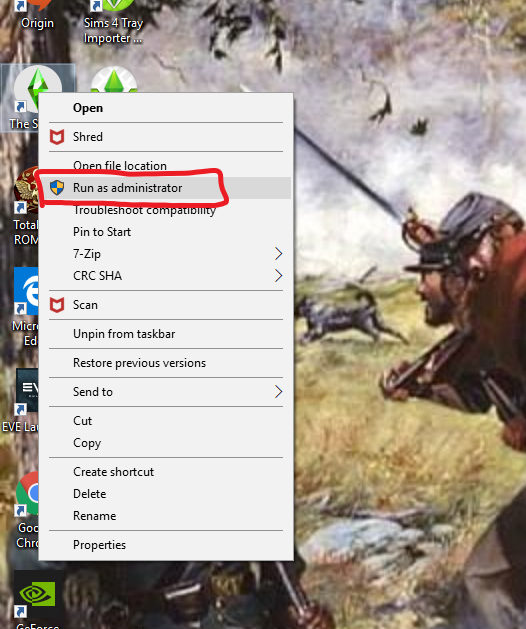Click the McAfee icon beside Shred
Viewport: 526px width, 629px height.
pyautogui.click(x=57, y=137)
